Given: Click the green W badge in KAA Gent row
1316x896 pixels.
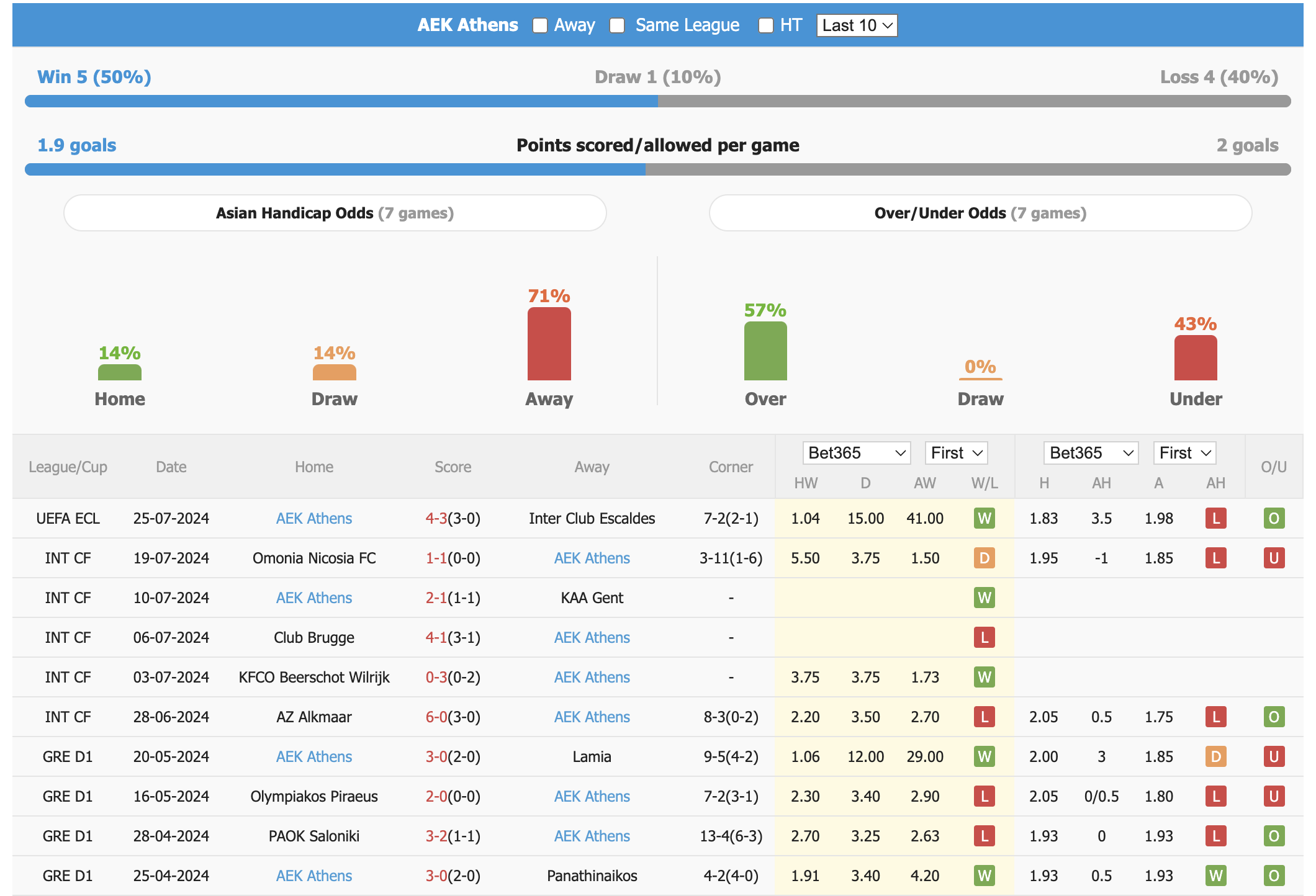Looking at the screenshot, I should click(x=985, y=598).
